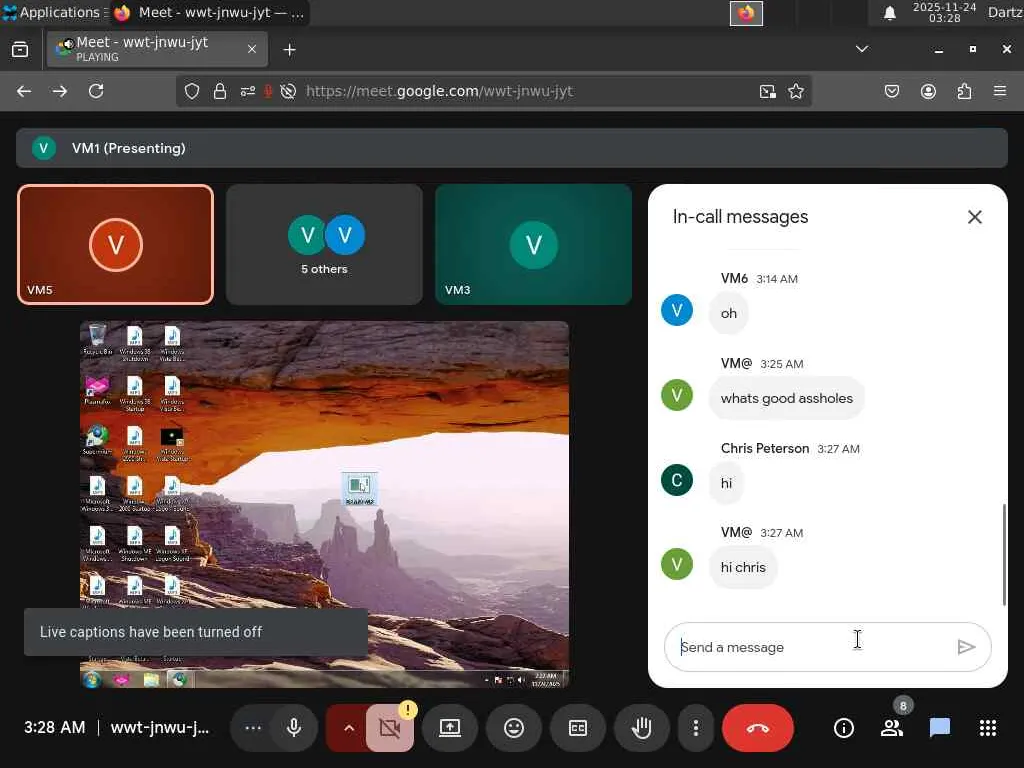Open Firefox account icon

coord(928,91)
